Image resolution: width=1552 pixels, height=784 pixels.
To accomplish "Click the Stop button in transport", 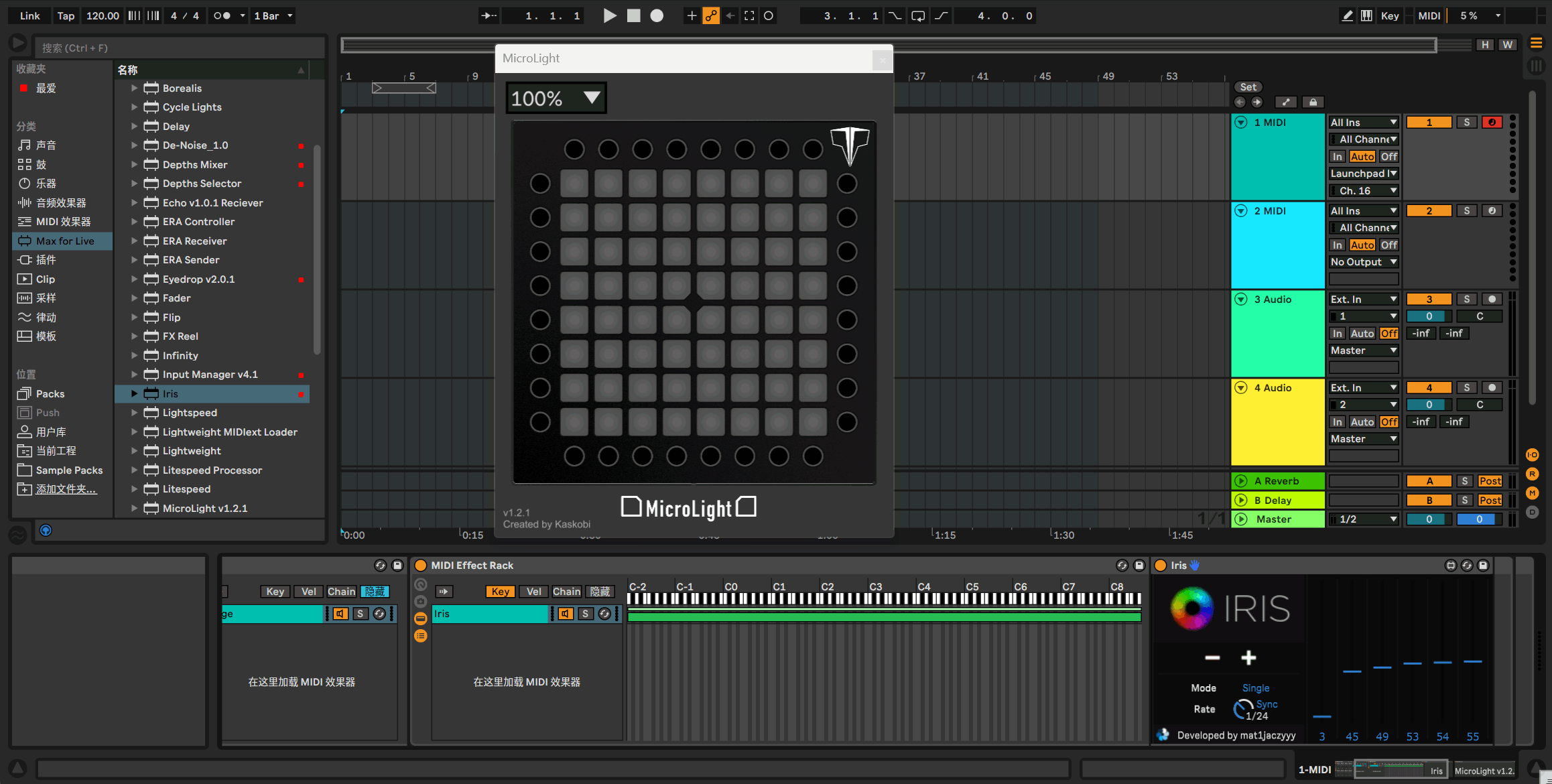I will pyautogui.click(x=633, y=15).
